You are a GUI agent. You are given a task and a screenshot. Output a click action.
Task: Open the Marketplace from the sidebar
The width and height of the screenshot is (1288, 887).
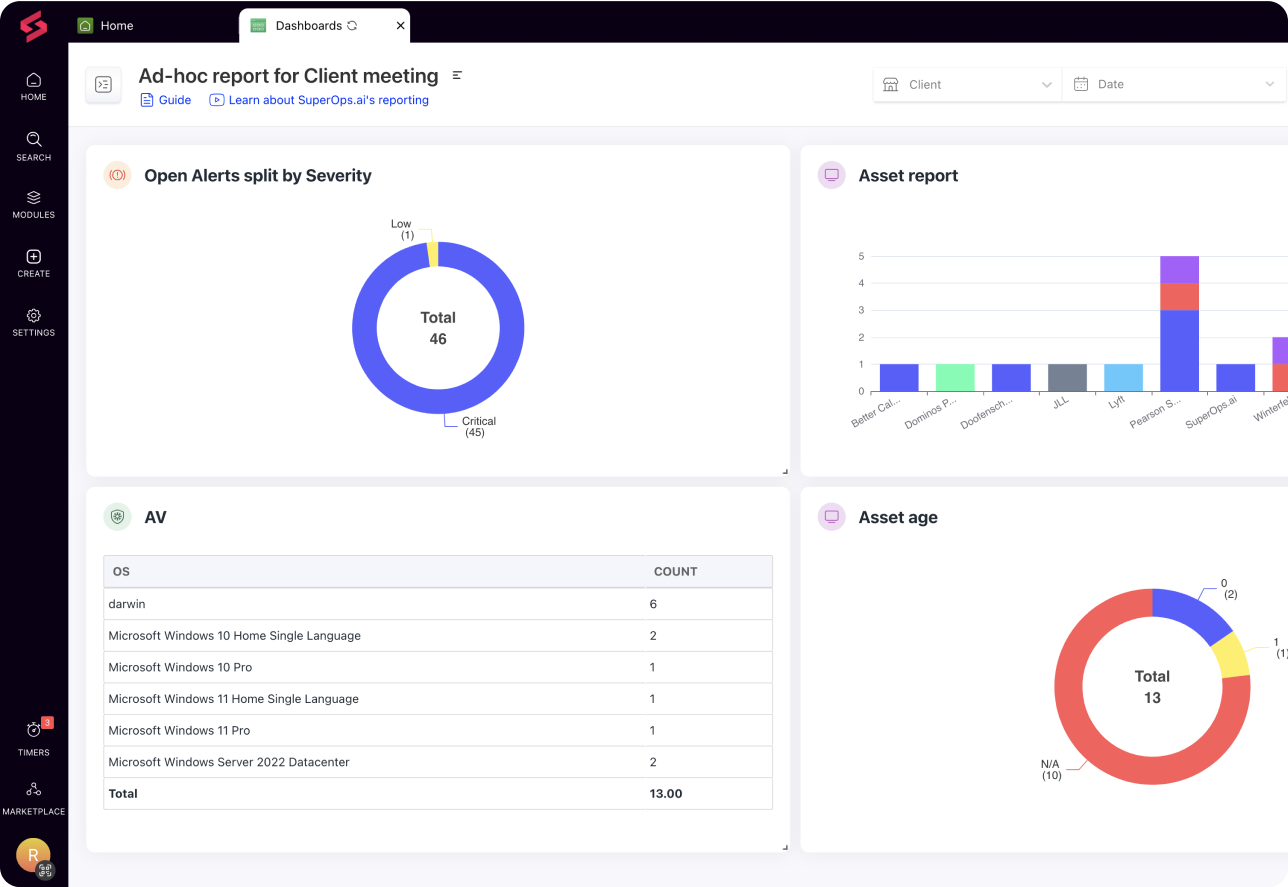33,793
